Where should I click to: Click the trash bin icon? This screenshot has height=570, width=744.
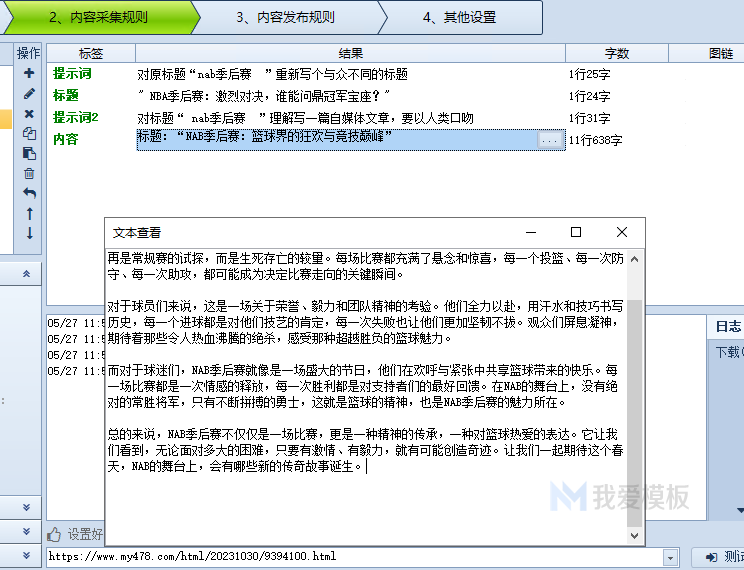29,173
